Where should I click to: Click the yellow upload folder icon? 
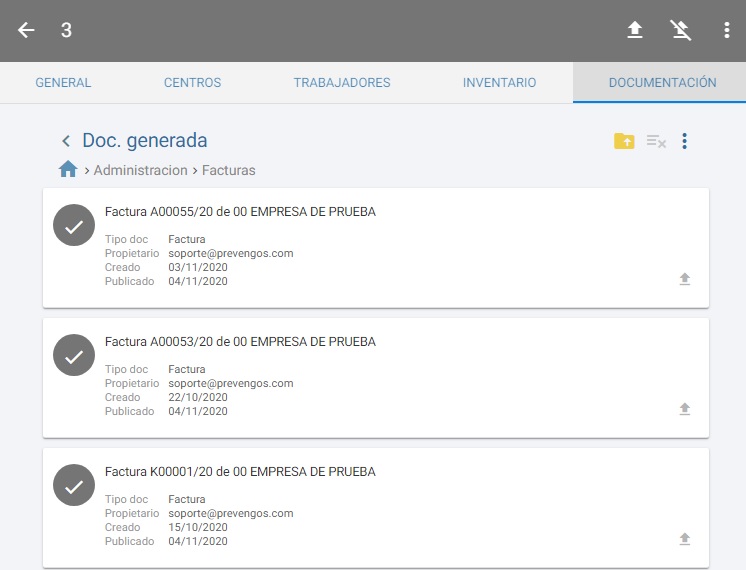(x=624, y=141)
